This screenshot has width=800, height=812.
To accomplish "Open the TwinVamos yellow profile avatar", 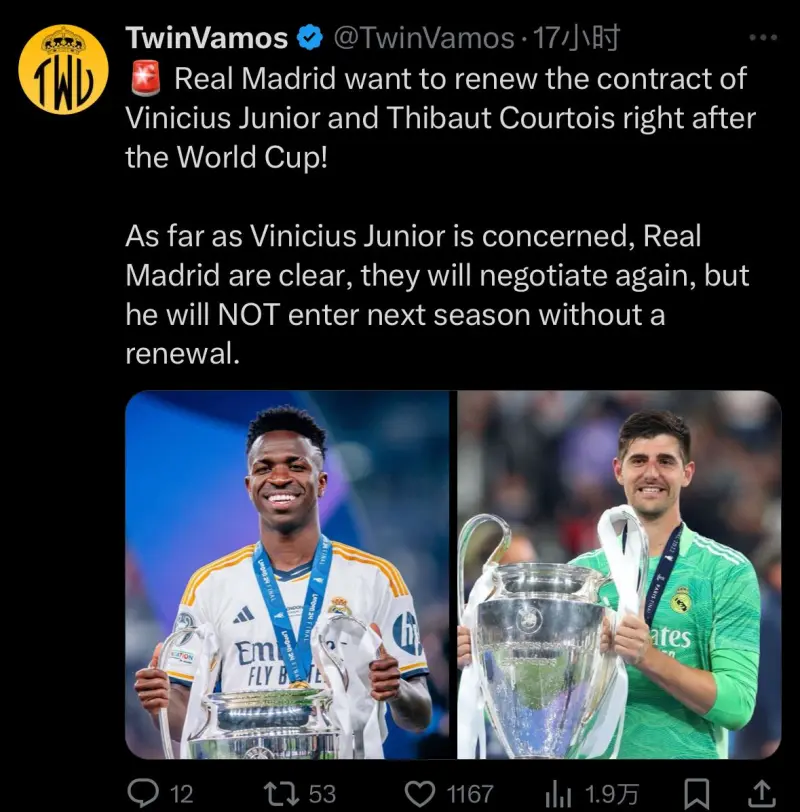I will pyautogui.click(x=63, y=69).
